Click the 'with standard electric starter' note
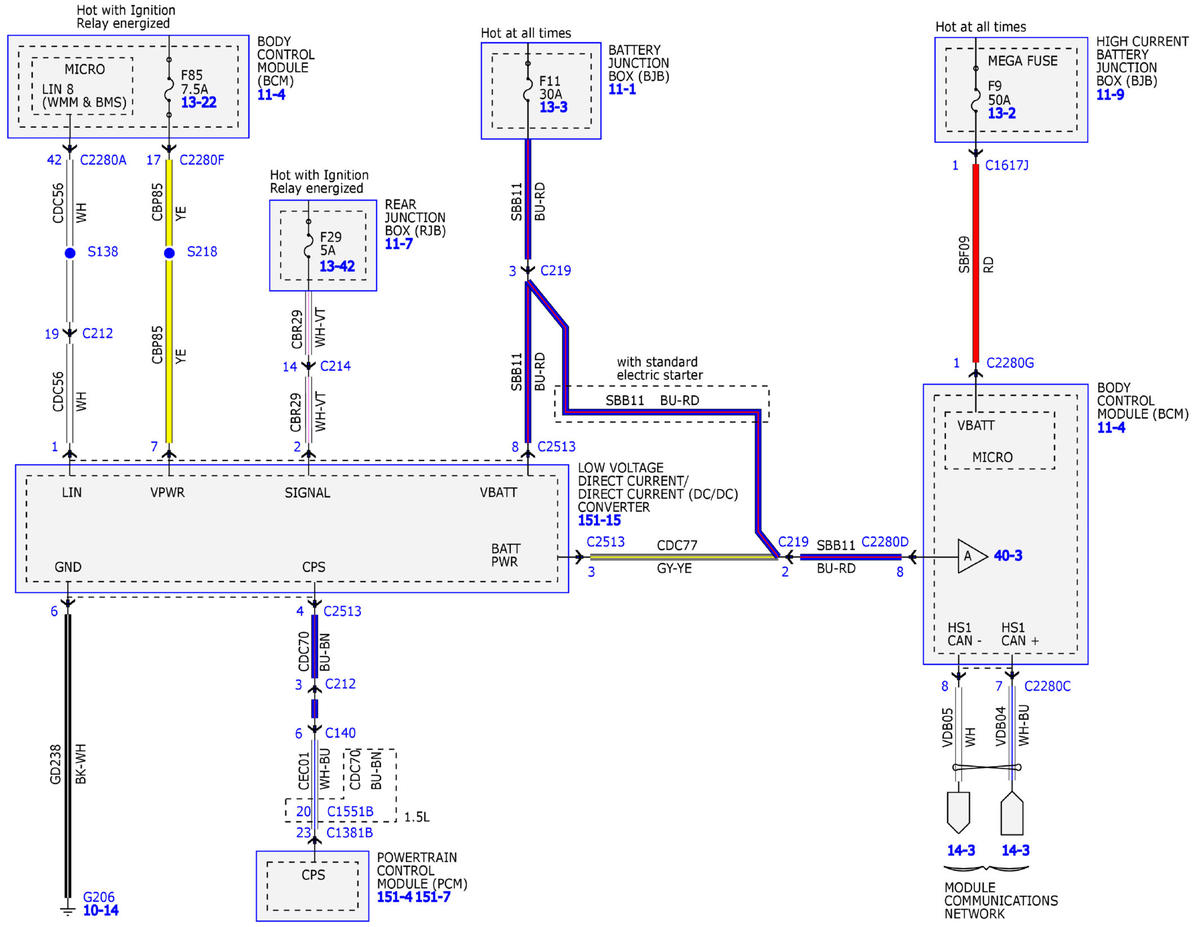This screenshot has height=927, width=1200. pyautogui.click(x=658, y=369)
